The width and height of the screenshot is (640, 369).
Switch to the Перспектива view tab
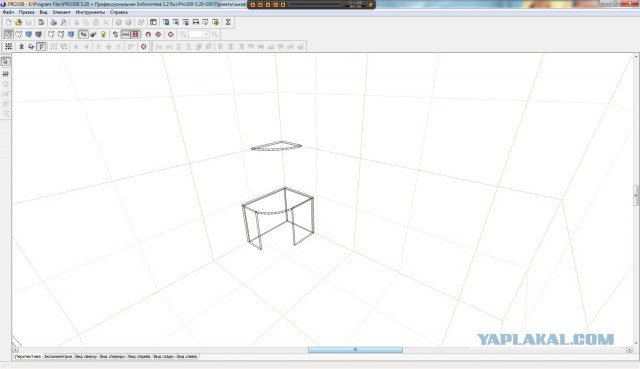28,356
